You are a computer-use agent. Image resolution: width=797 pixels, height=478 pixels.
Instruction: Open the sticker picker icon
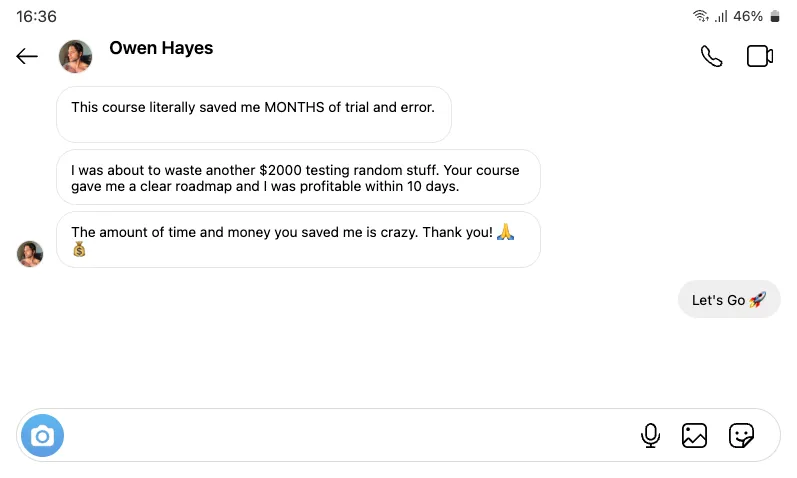741,436
